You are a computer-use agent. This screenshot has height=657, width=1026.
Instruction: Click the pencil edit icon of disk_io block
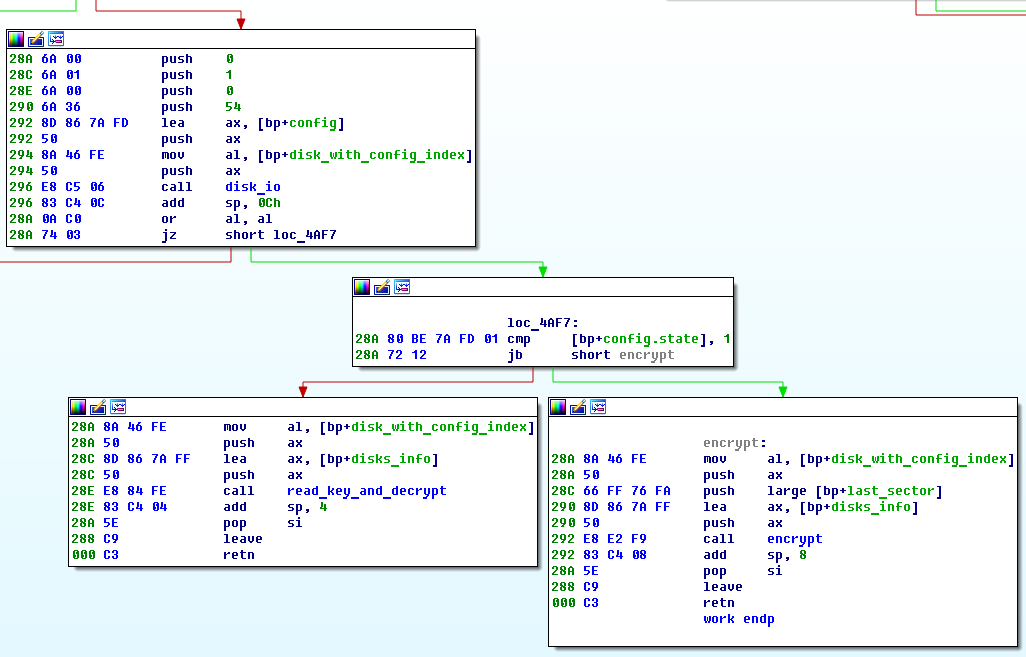click(x=36, y=39)
